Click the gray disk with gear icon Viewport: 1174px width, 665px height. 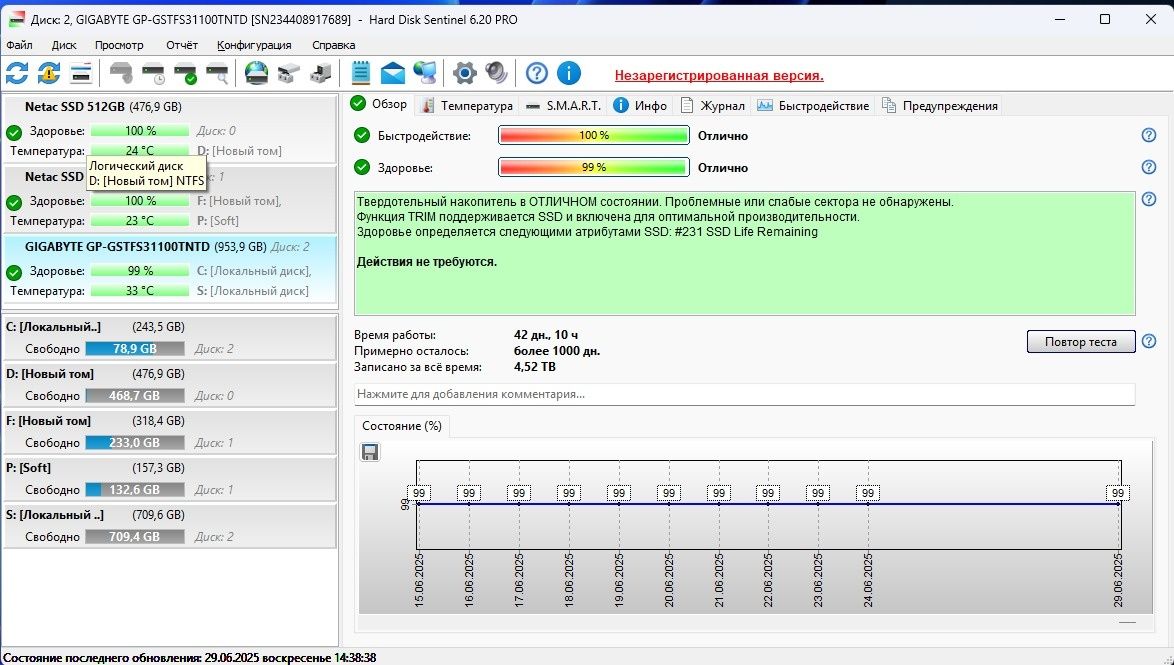click(x=121, y=73)
